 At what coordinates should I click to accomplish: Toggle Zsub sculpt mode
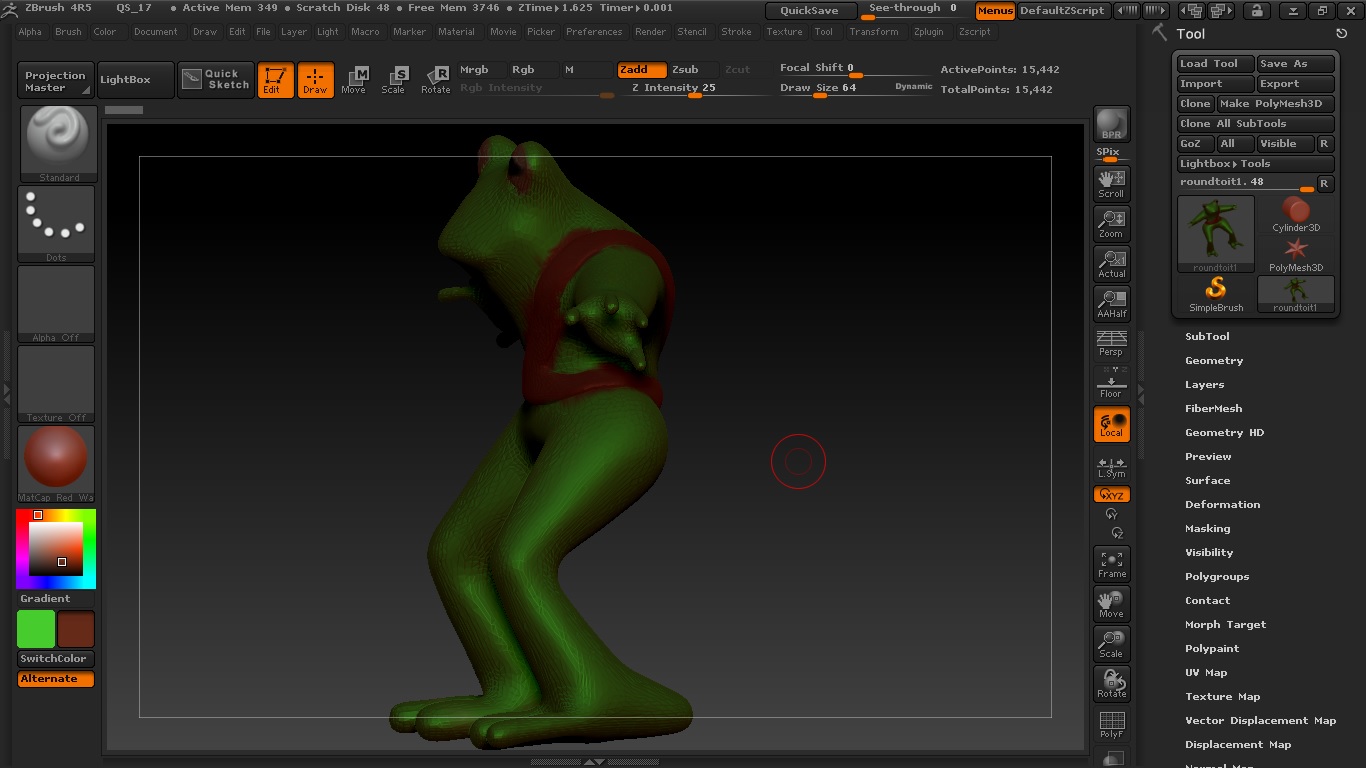tap(692, 70)
